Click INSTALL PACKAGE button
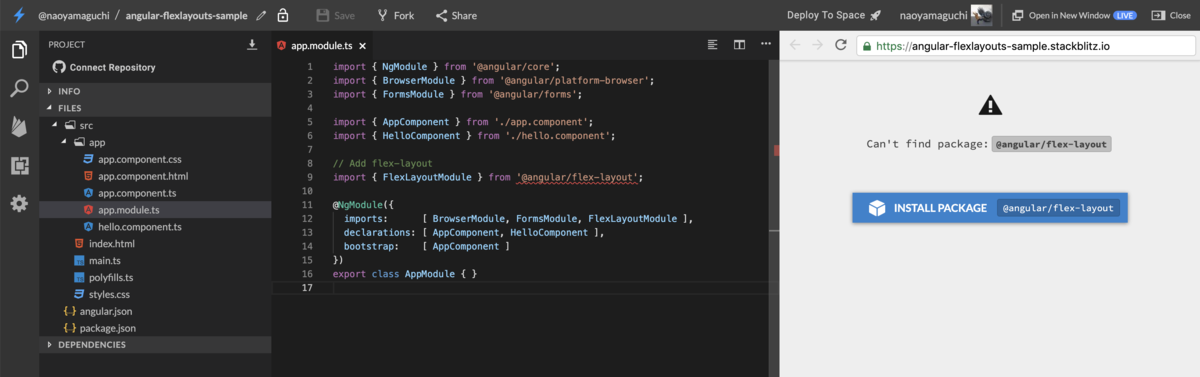1200x377 pixels. (990, 208)
